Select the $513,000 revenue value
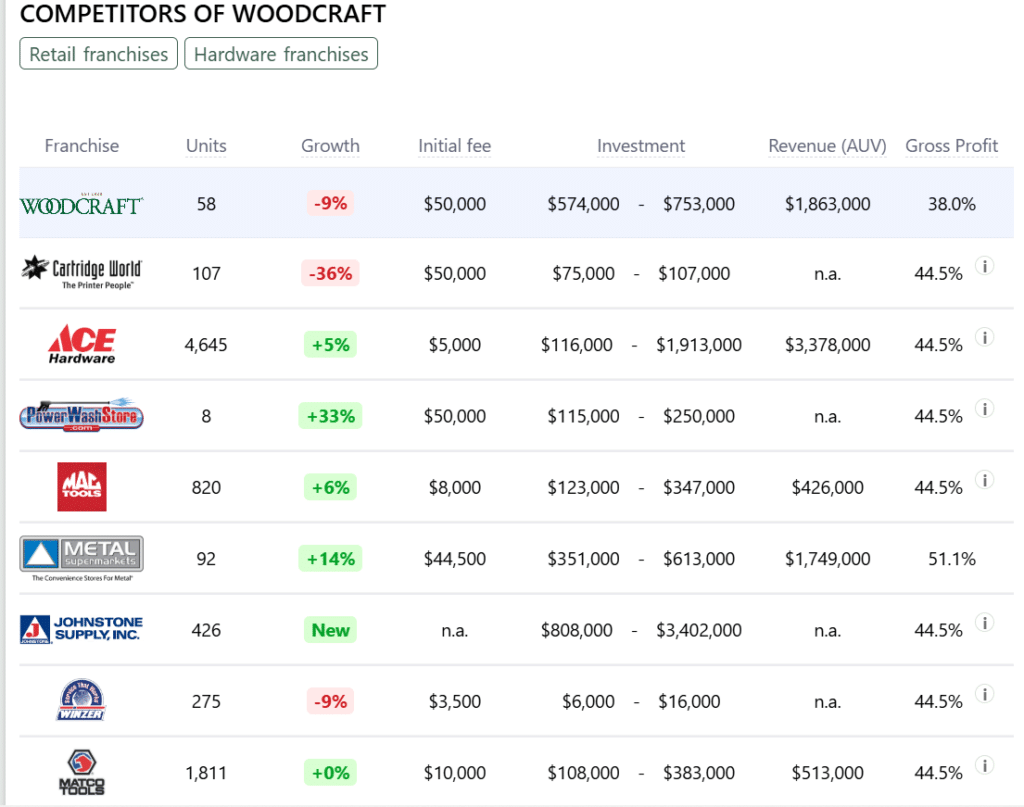This screenshot has width=1024, height=807. (x=827, y=773)
